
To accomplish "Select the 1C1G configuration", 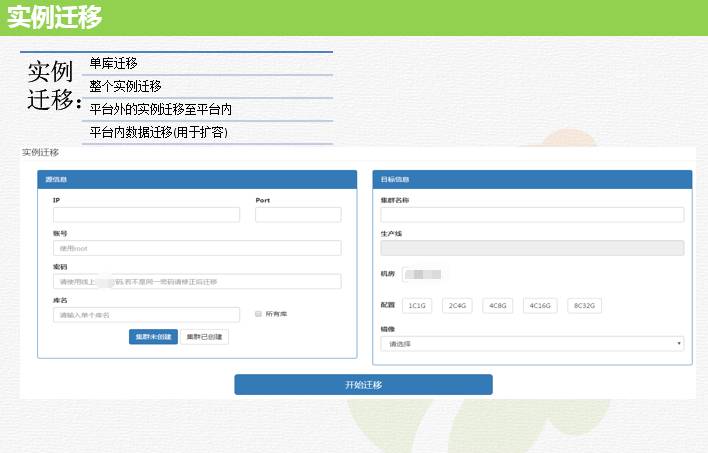I will pos(417,306).
